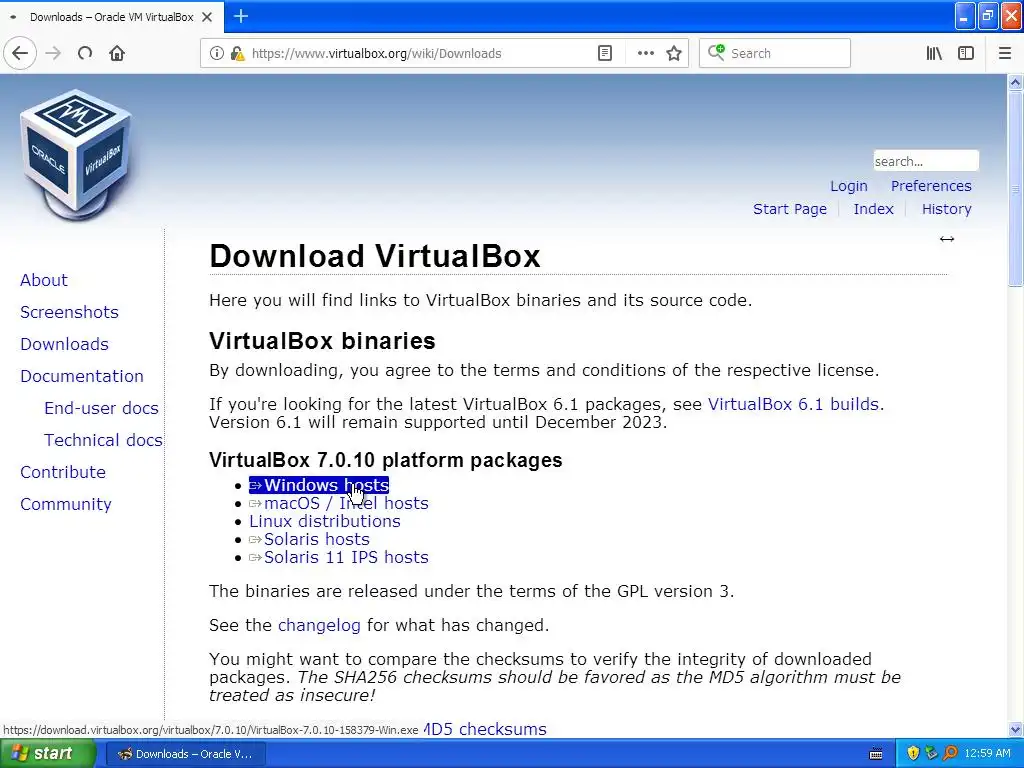Follow the VirtualBox 6.1 builds link
The width and height of the screenshot is (1024, 768).
(x=793, y=404)
